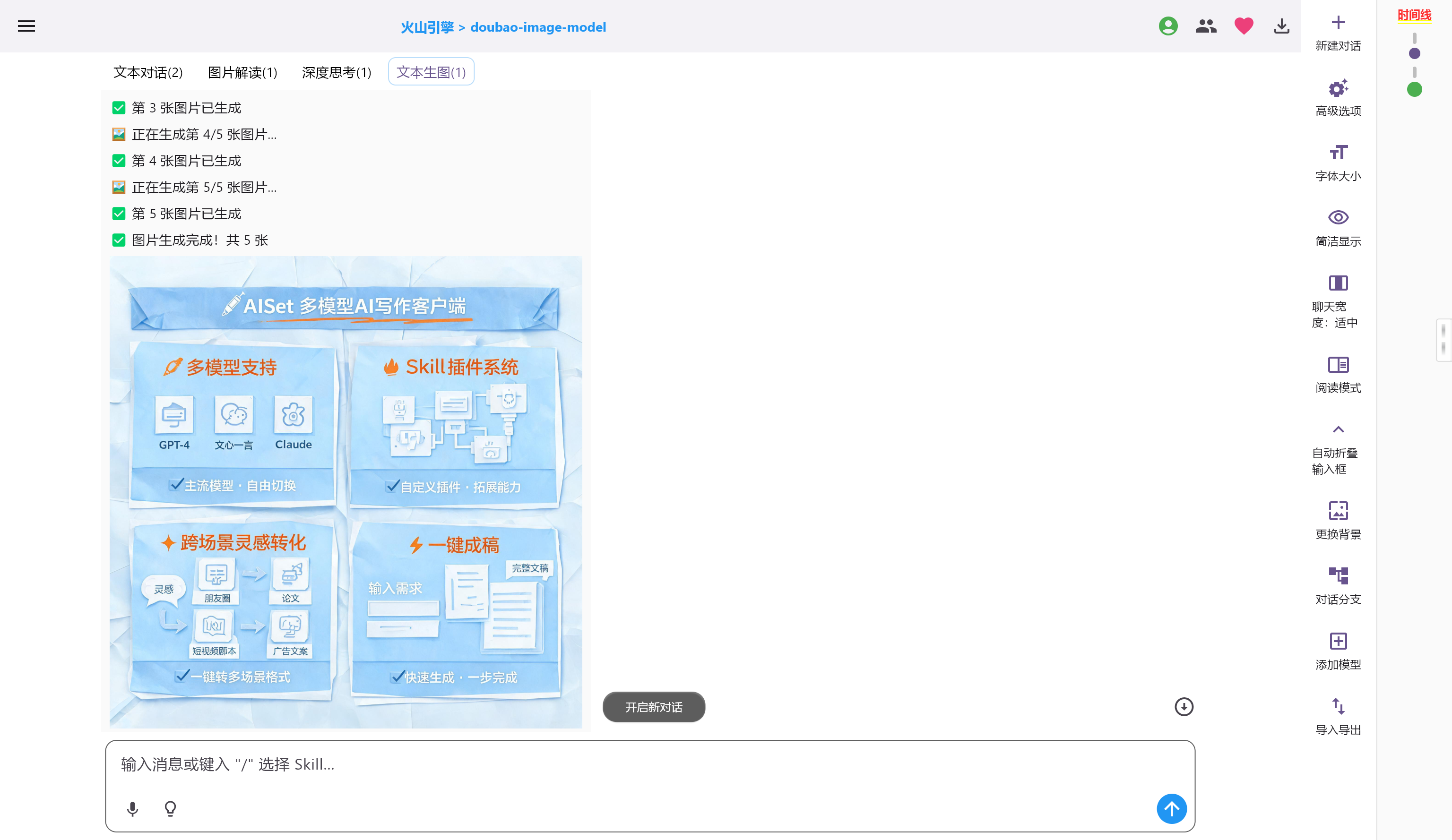Open 高级选项 advanced settings
The height and width of the screenshot is (840, 1452).
tap(1338, 98)
